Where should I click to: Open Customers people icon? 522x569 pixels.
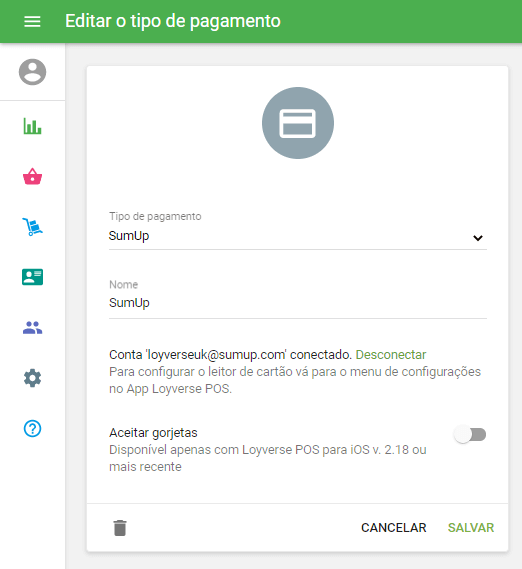[32, 328]
